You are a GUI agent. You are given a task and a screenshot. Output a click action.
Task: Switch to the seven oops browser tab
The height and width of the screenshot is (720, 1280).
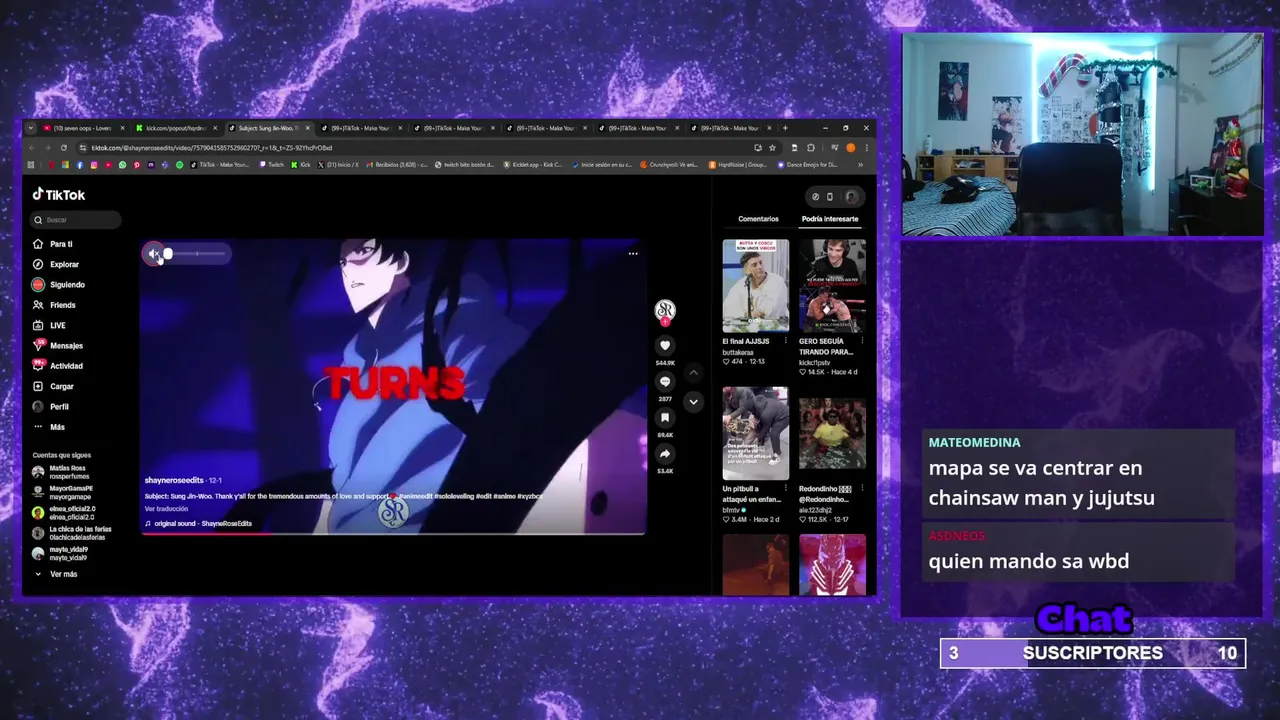[82, 128]
